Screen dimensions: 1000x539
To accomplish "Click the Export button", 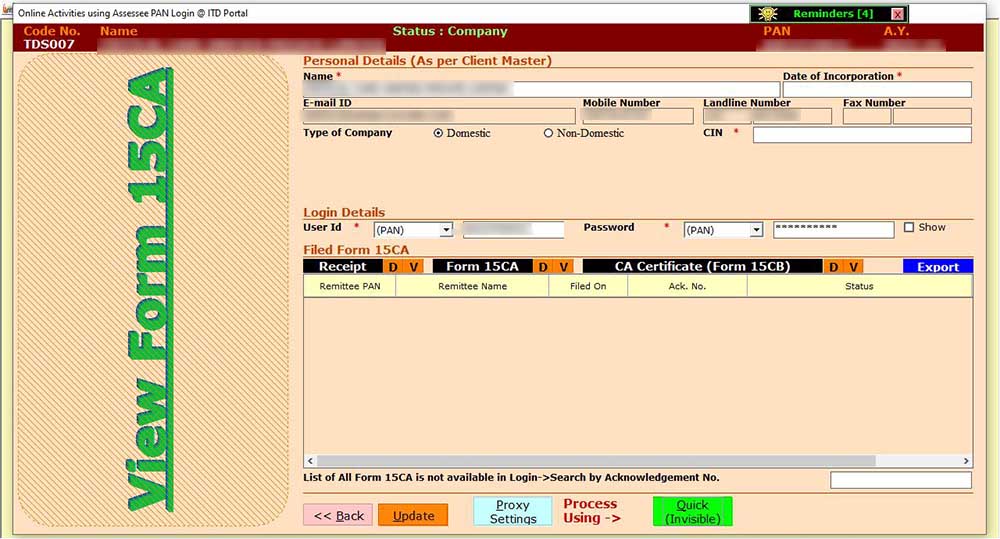I will (937, 267).
